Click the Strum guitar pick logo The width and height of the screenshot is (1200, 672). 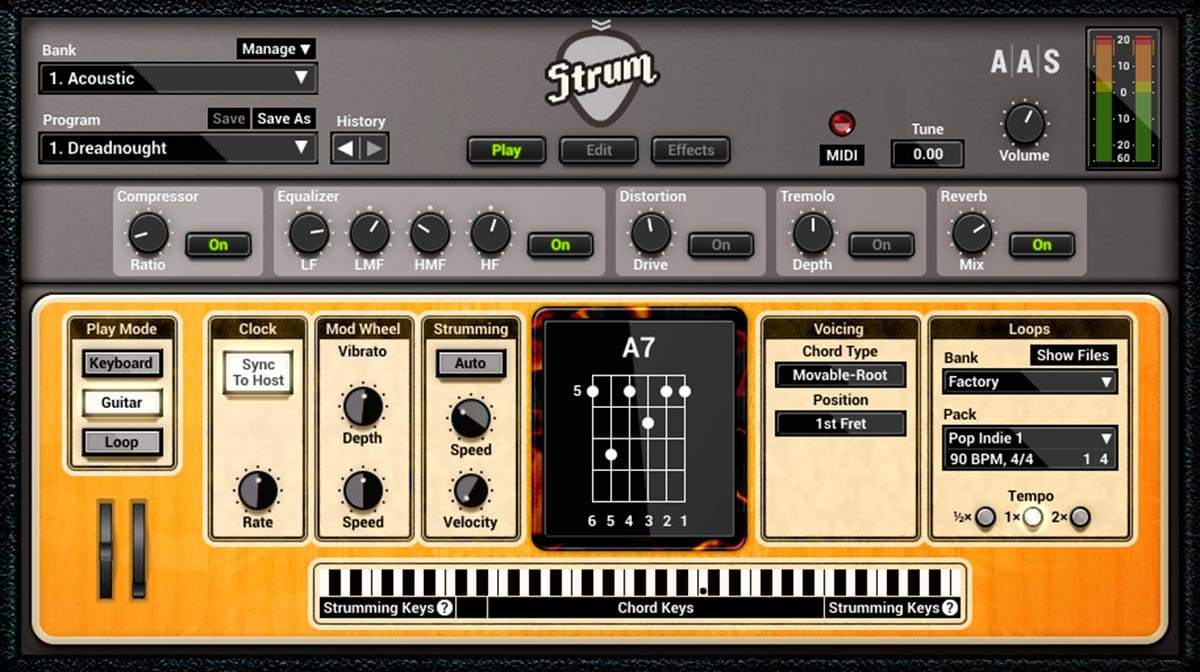[x=600, y=78]
